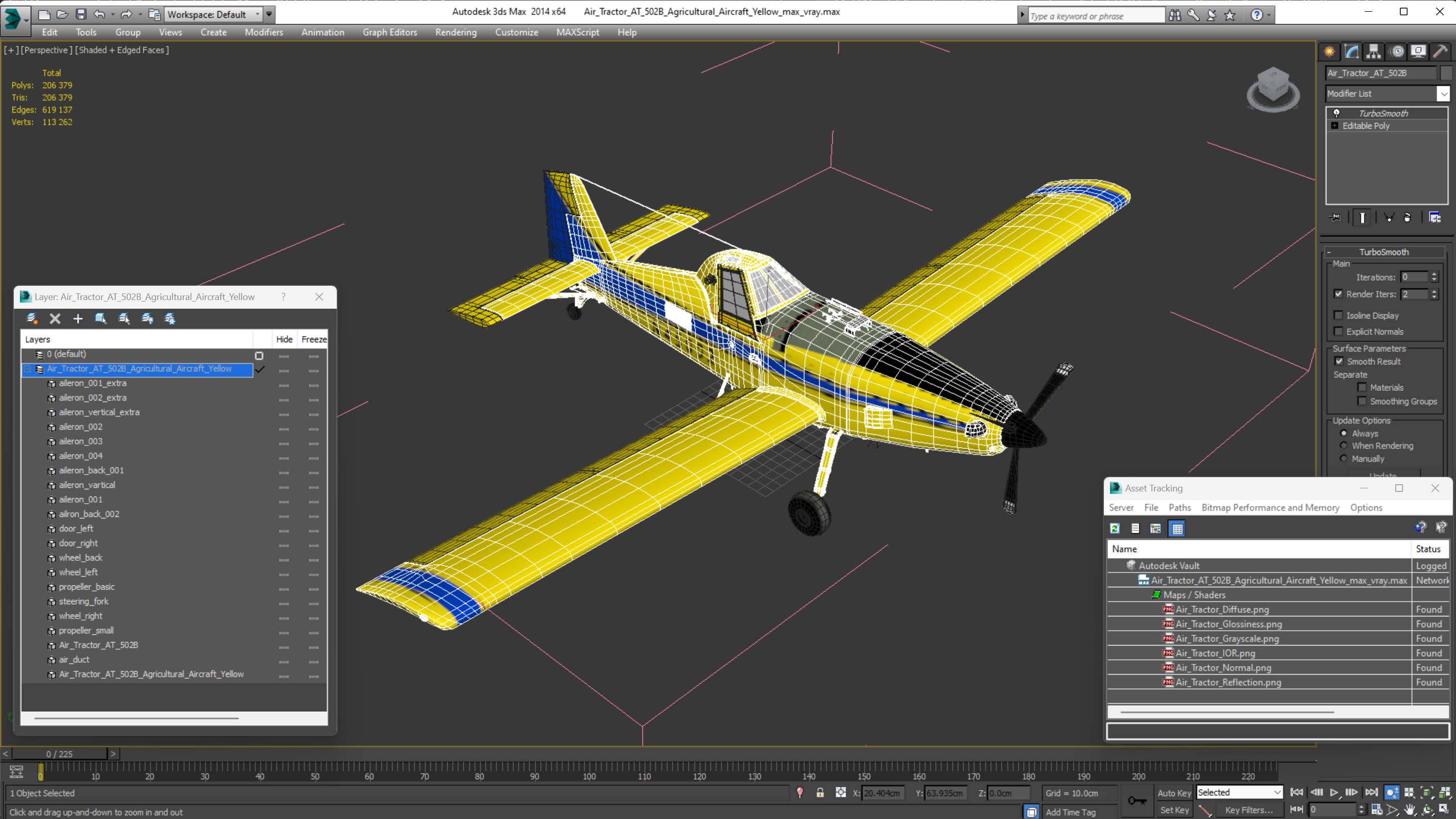Collapse the Air_Tractor yellow layer tree
This screenshot has height=819, width=1456.
pyautogui.click(x=27, y=369)
